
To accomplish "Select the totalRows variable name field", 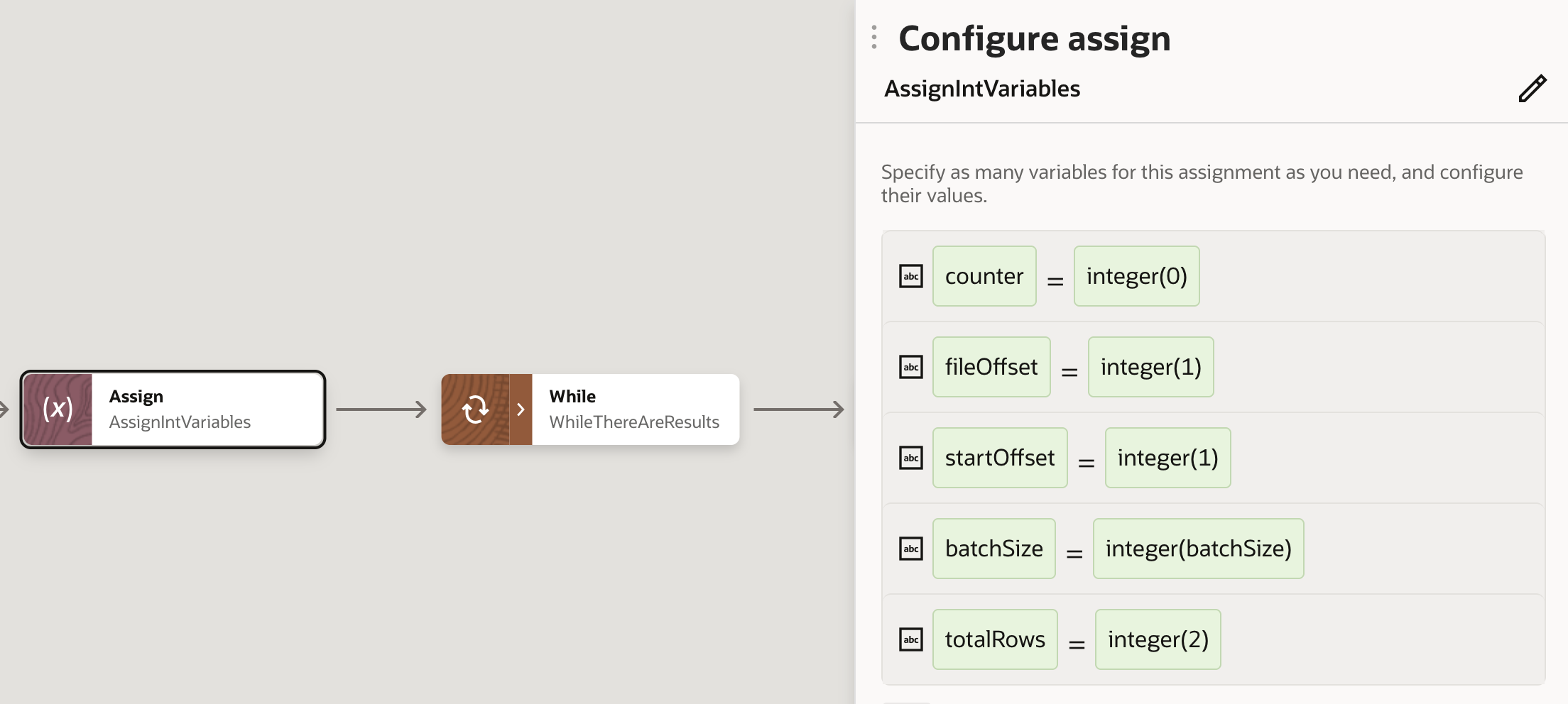I will click(994, 639).
